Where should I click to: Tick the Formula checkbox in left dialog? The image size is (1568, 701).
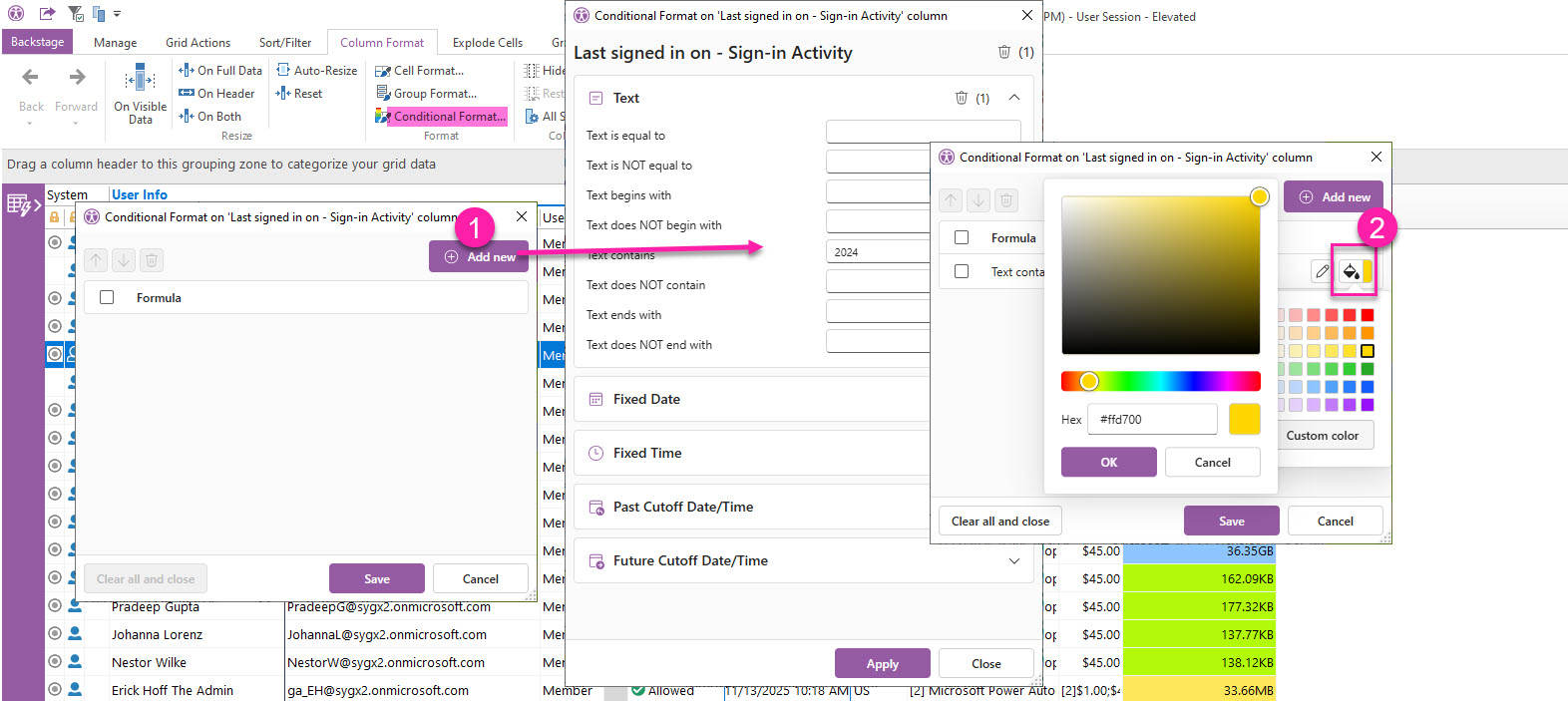(x=107, y=297)
